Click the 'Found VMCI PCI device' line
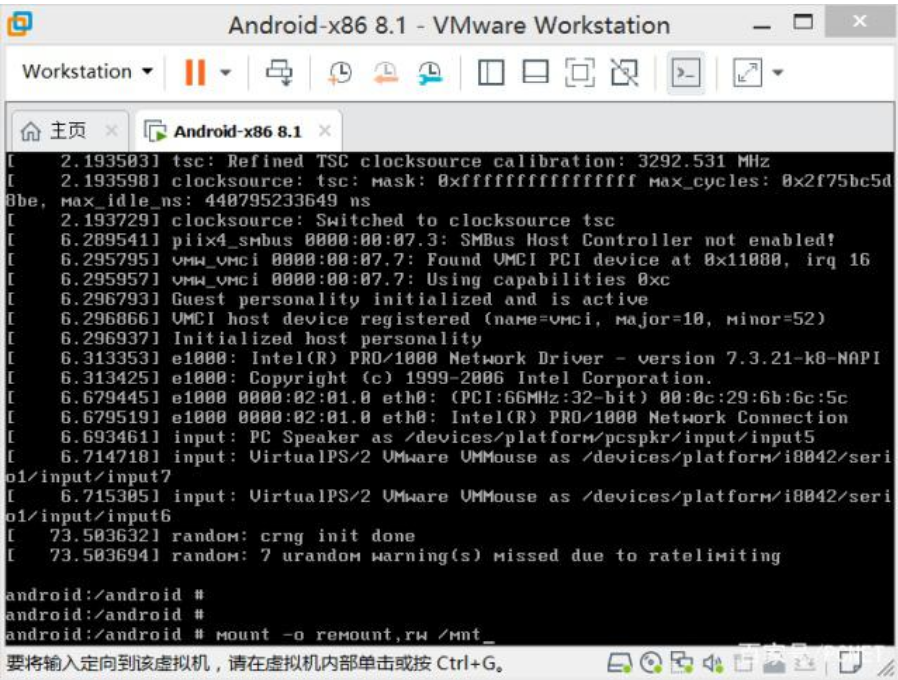 click(x=438, y=260)
